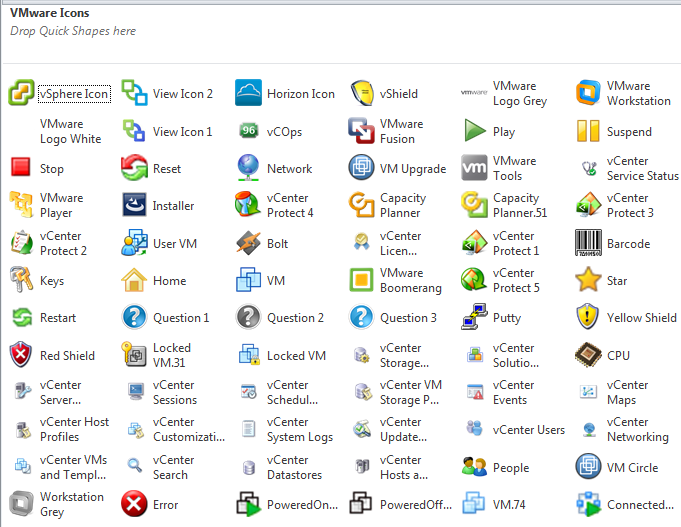Viewport: 681px width, 527px height.
Task: Select the Red Shield shape
Action: pyautogui.click(x=20, y=355)
